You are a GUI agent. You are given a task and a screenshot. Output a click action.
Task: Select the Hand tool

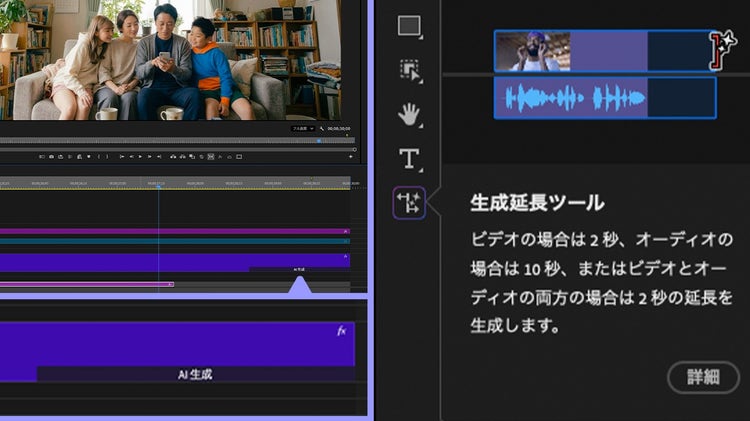point(409,115)
